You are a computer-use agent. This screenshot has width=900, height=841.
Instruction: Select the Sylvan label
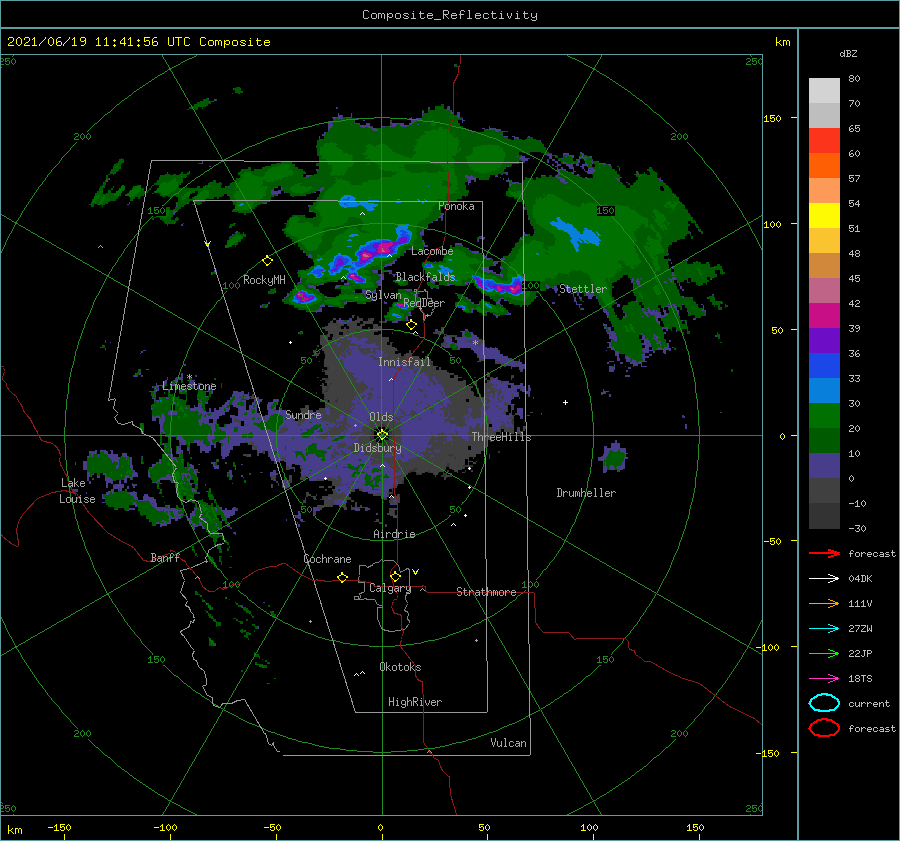(383, 295)
